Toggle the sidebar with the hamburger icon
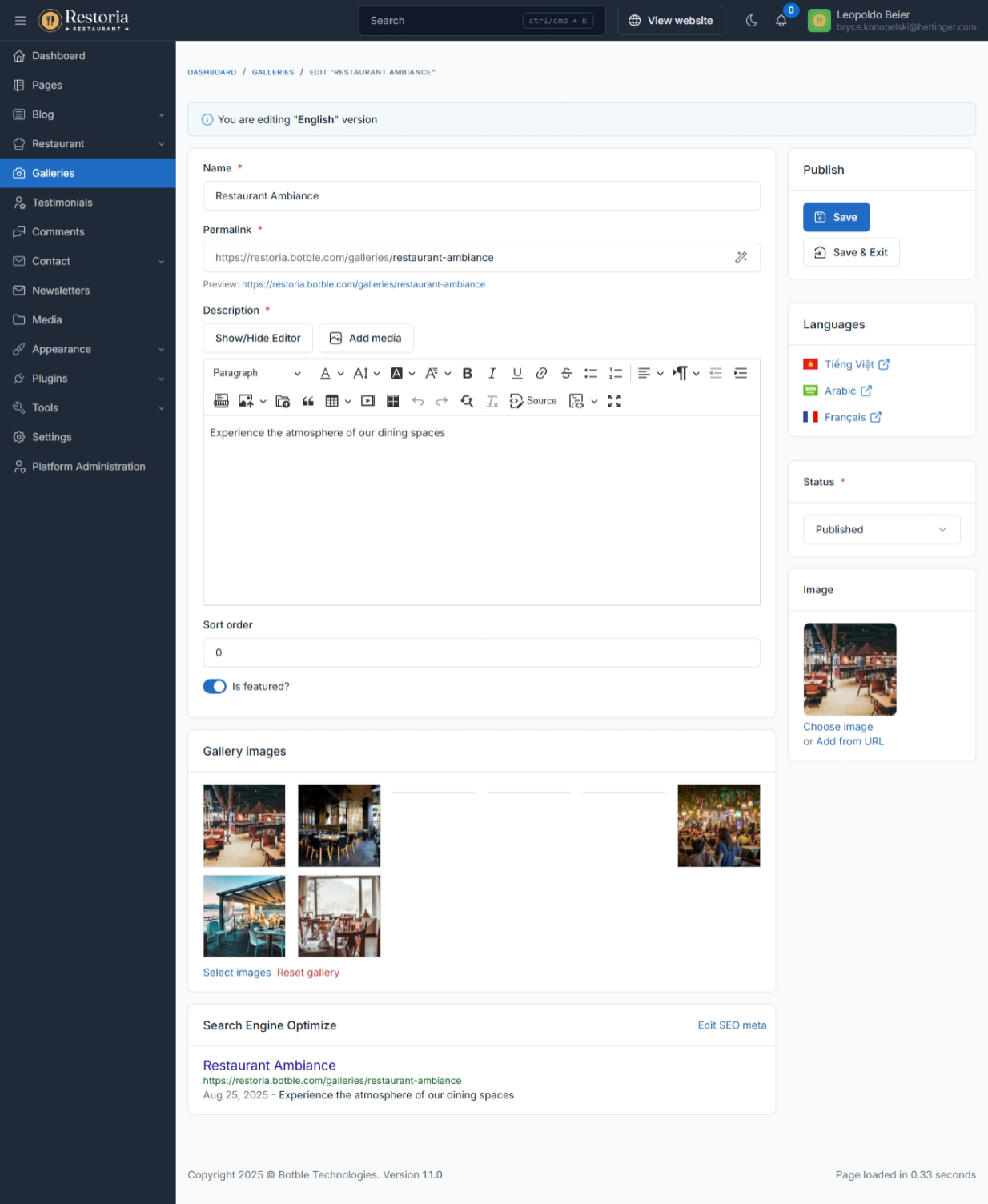Screen dimensions: 988x1204 [21, 21]
